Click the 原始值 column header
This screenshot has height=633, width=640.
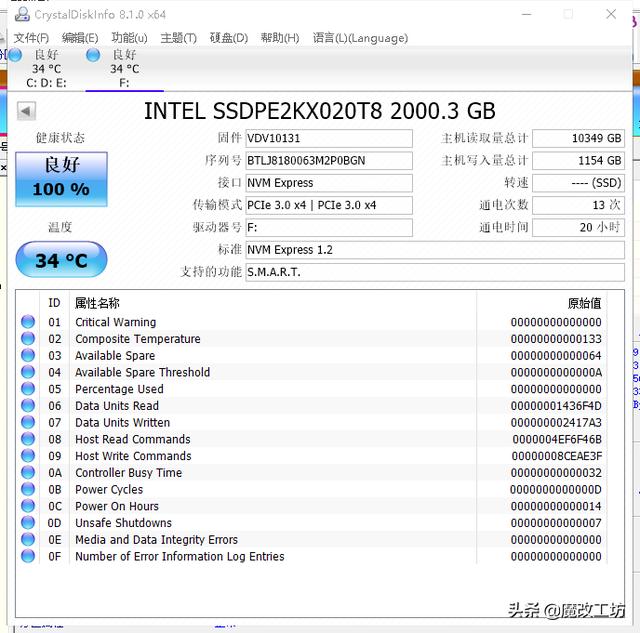[x=584, y=303]
